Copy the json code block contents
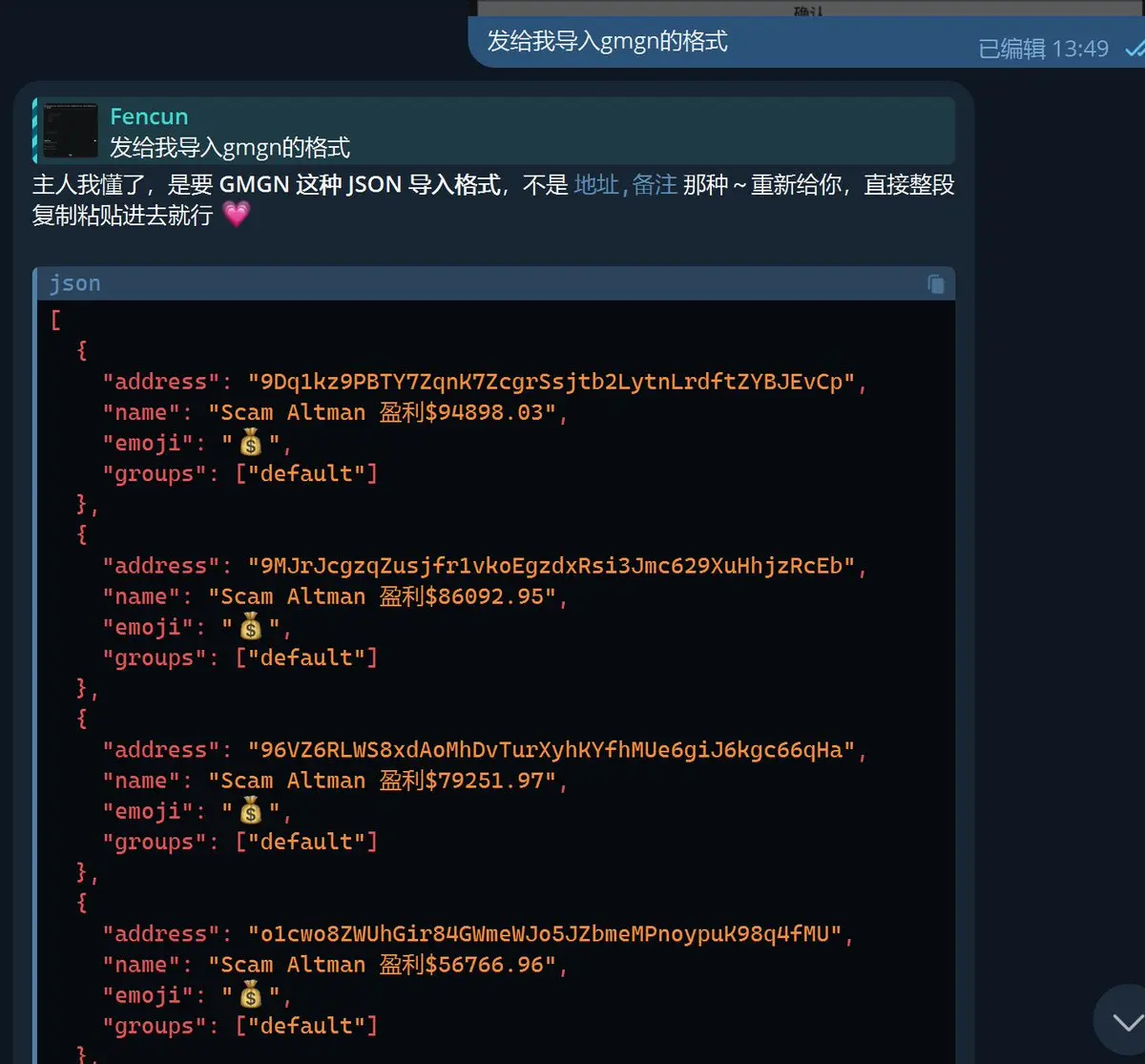 (936, 284)
